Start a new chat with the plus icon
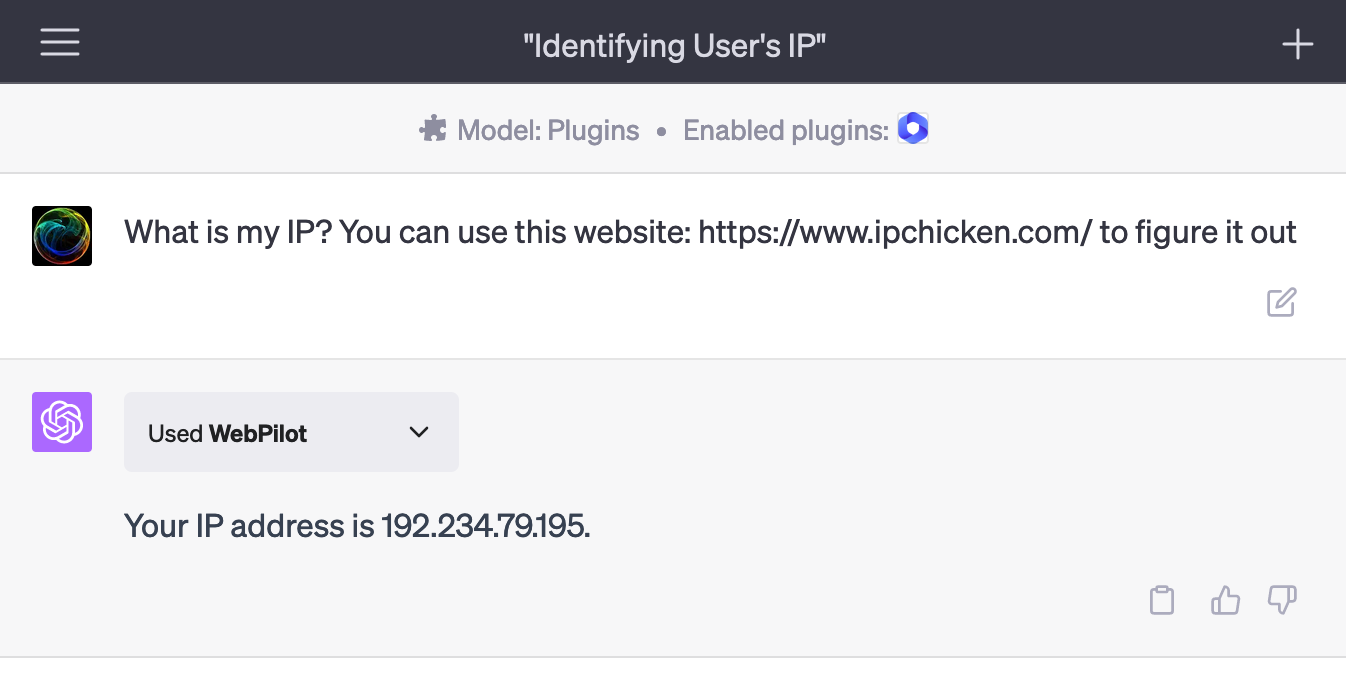The height and width of the screenshot is (698, 1346). 1297,43
